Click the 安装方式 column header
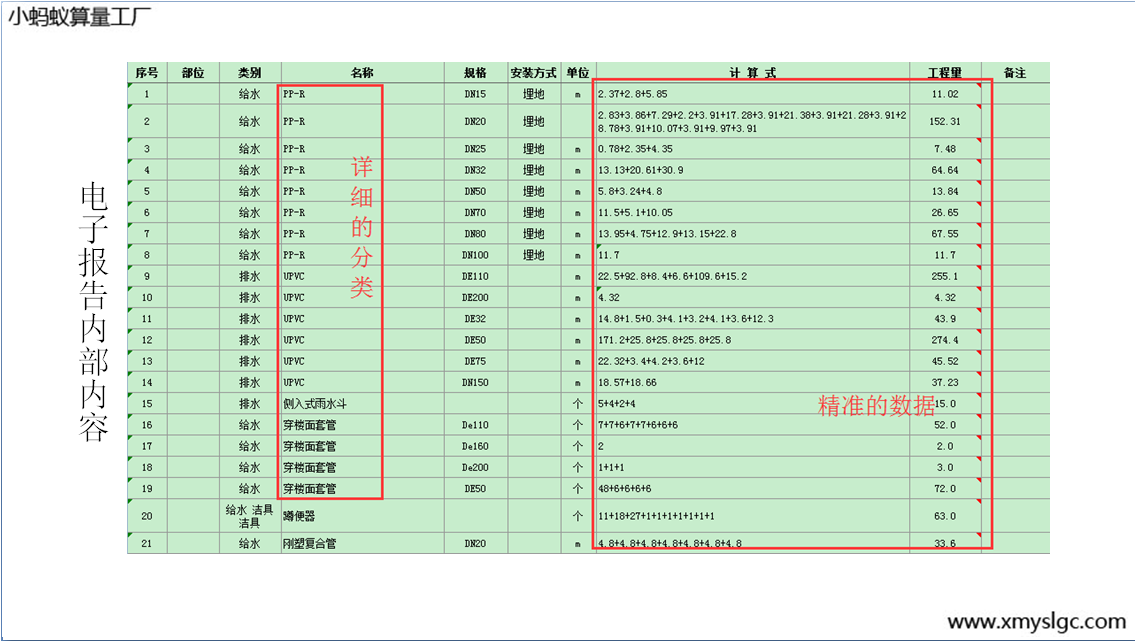This screenshot has height=642, width=1136. 533,73
